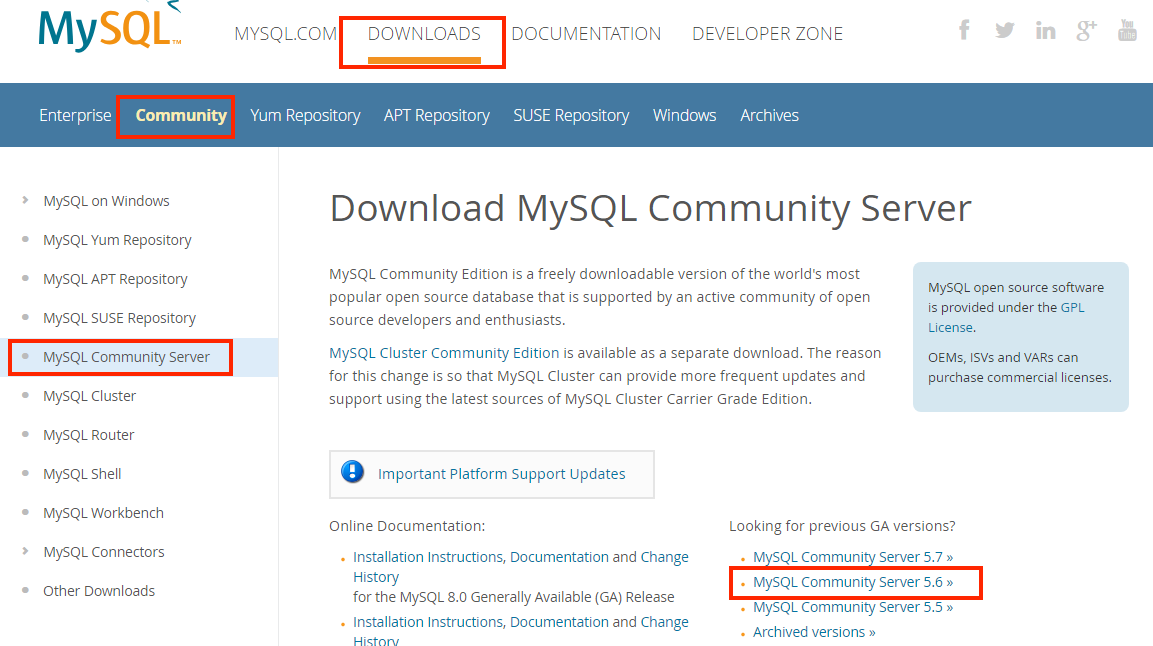Click the Download MySQL Community Server heading
This screenshot has width=1153, height=646.
[x=650, y=208]
